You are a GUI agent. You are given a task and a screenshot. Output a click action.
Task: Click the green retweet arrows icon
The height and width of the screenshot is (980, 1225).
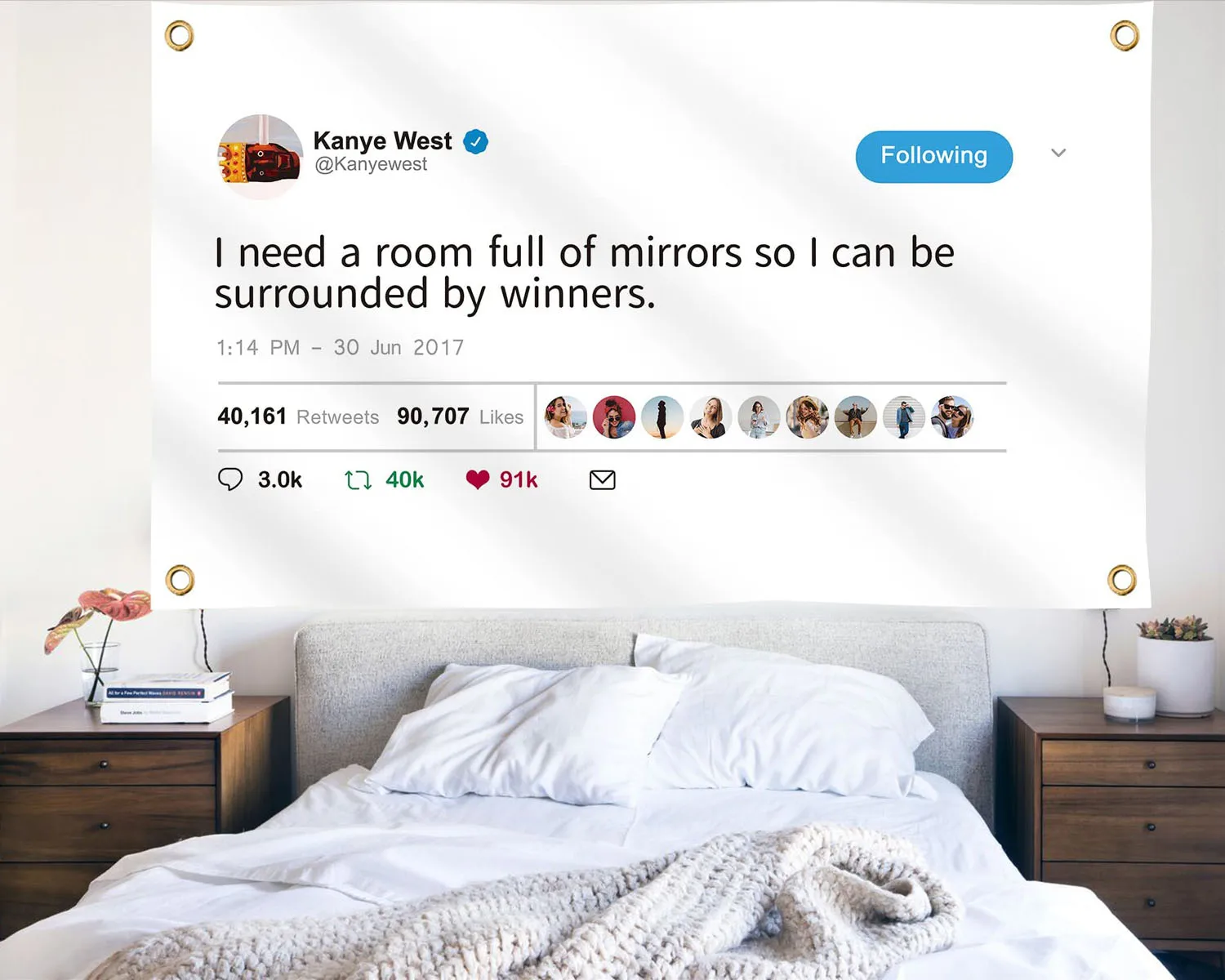(x=358, y=480)
